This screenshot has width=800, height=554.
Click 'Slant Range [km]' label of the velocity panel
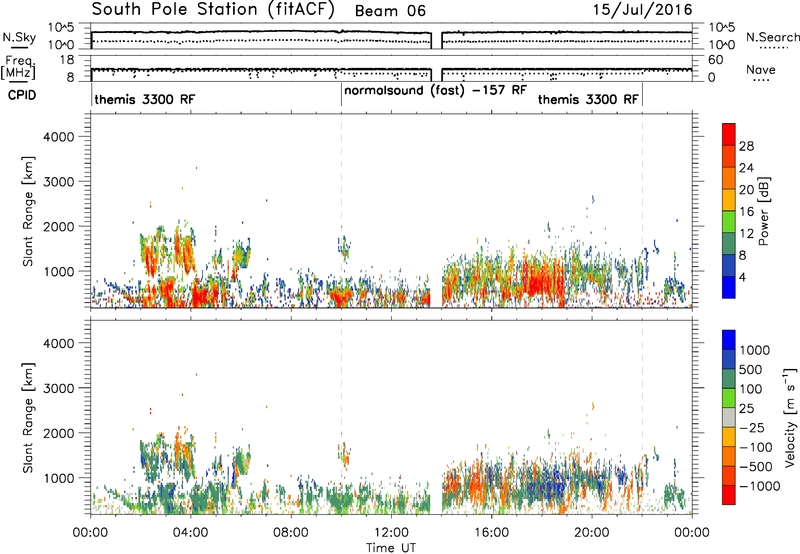pos(28,418)
